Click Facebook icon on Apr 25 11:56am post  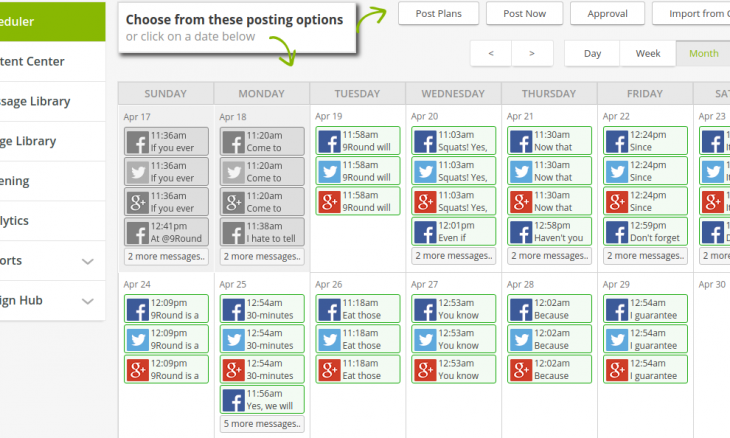[233, 401]
